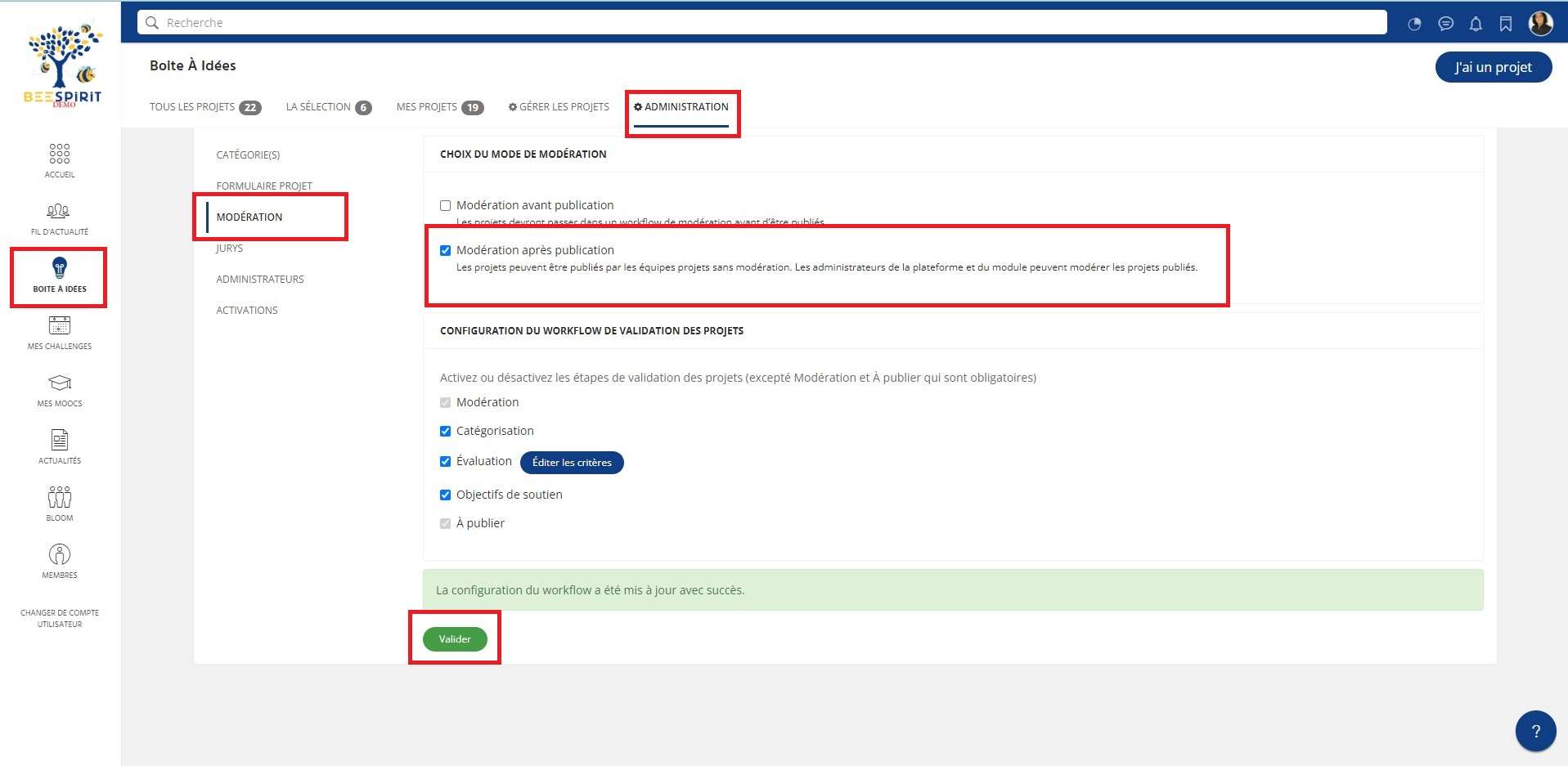The width and height of the screenshot is (1568, 766).
Task: Open the chat messages icon
Action: pos(1445,24)
